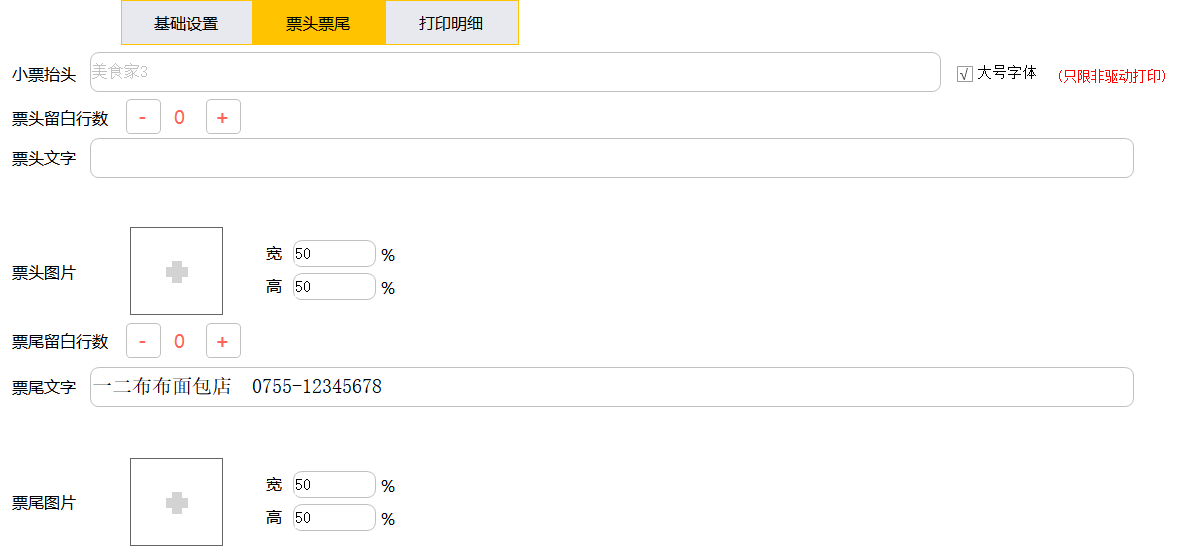Image resolution: width=1190 pixels, height=560 pixels.
Task: Click the footer blank lines count value
Action: coord(180,341)
